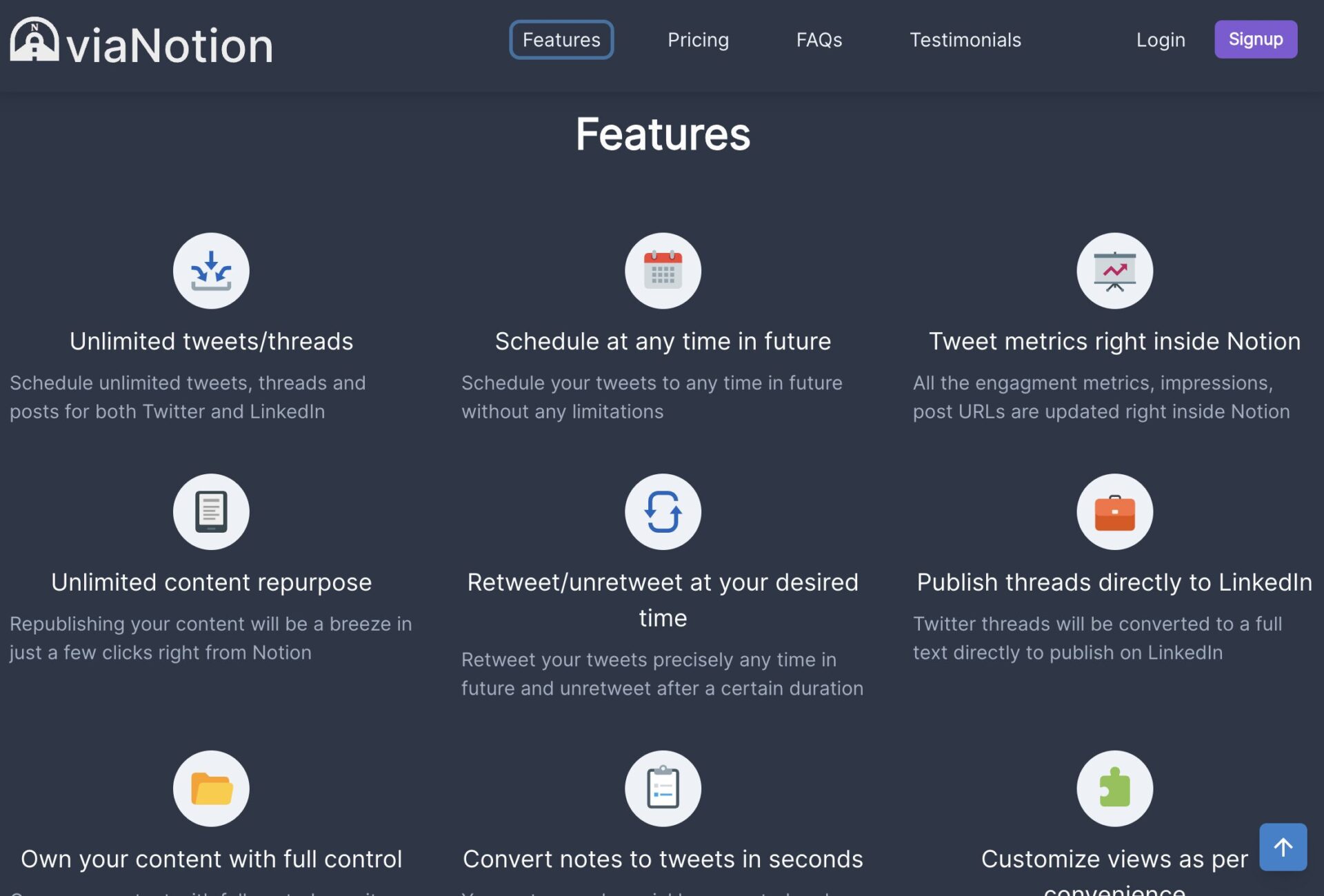Click the viaNotion logo icon

pyautogui.click(x=34, y=40)
